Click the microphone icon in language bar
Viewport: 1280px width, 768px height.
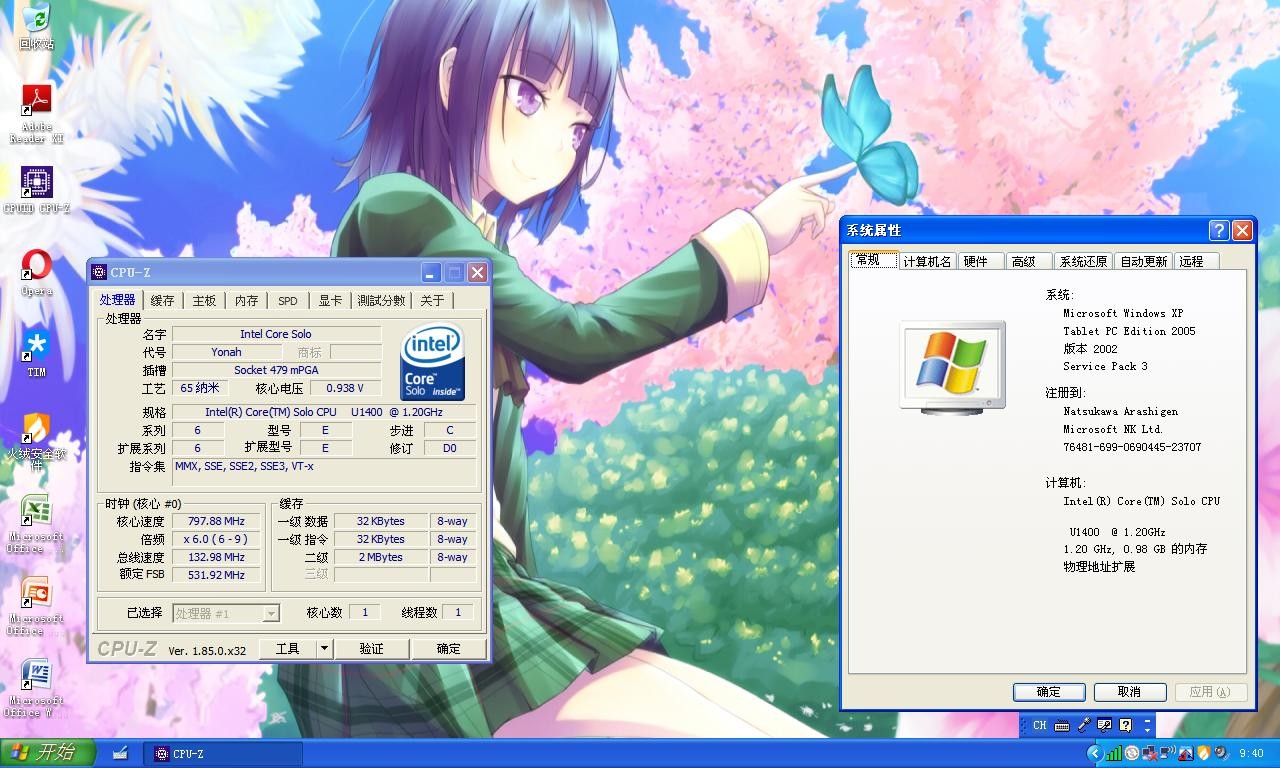pyautogui.click(x=1084, y=725)
